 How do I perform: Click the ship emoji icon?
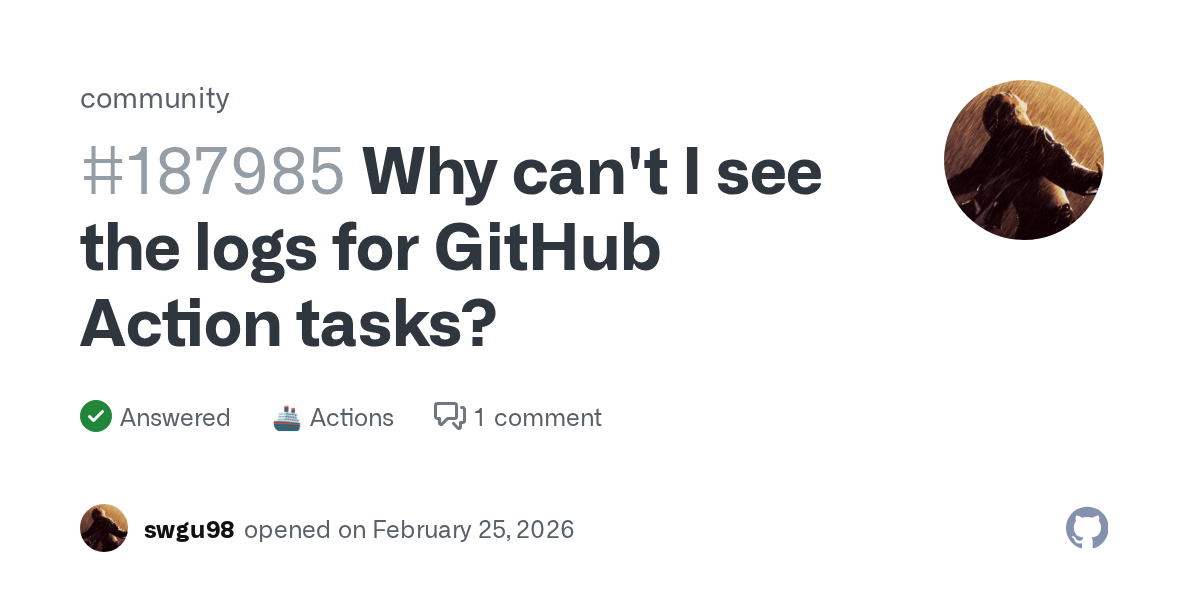pos(287,417)
